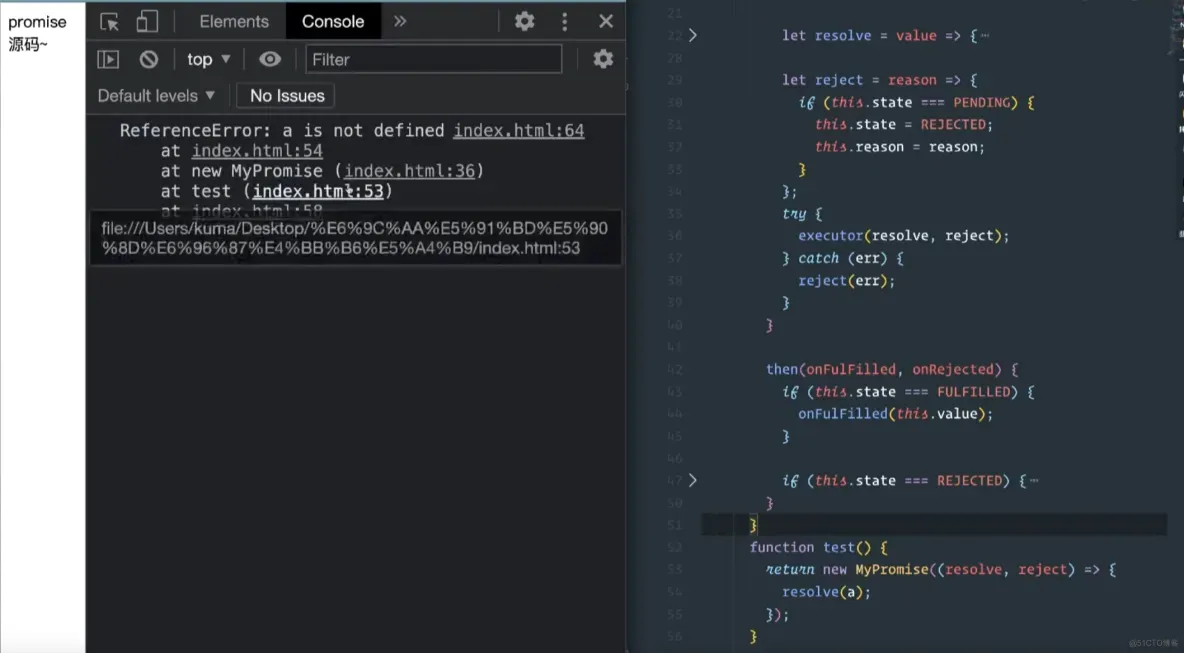The height and width of the screenshot is (653, 1184).
Task: Toggle the live expression eye icon
Action: [x=270, y=59]
